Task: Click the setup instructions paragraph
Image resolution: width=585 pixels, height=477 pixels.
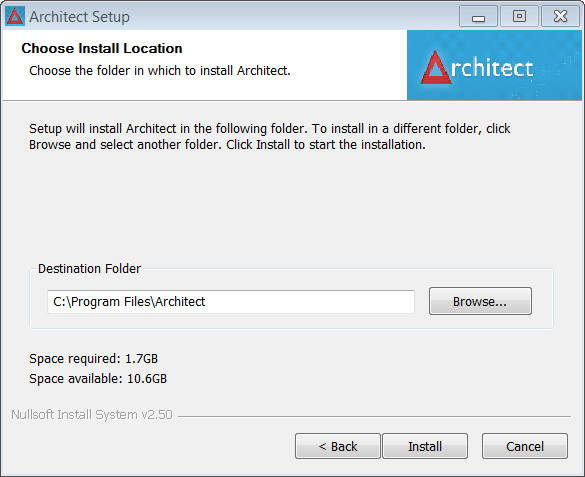Action: click(269, 136)
